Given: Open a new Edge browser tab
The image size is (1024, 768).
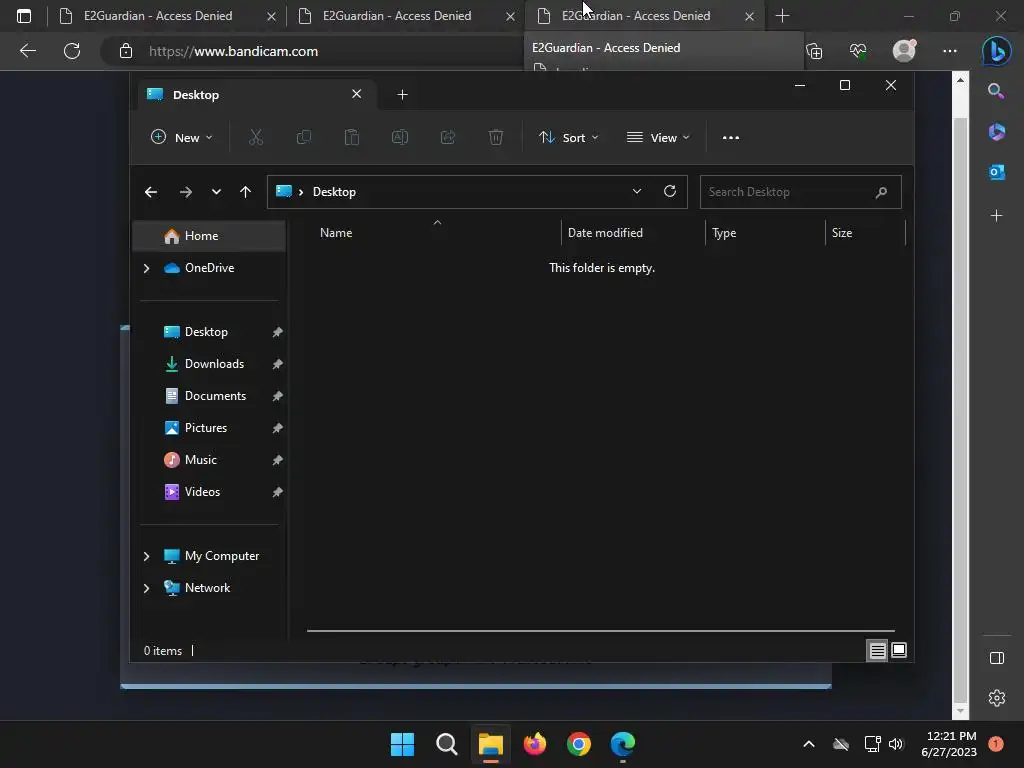Looking at the screenshot, I should pyautogui.click(x=782, y=16).
